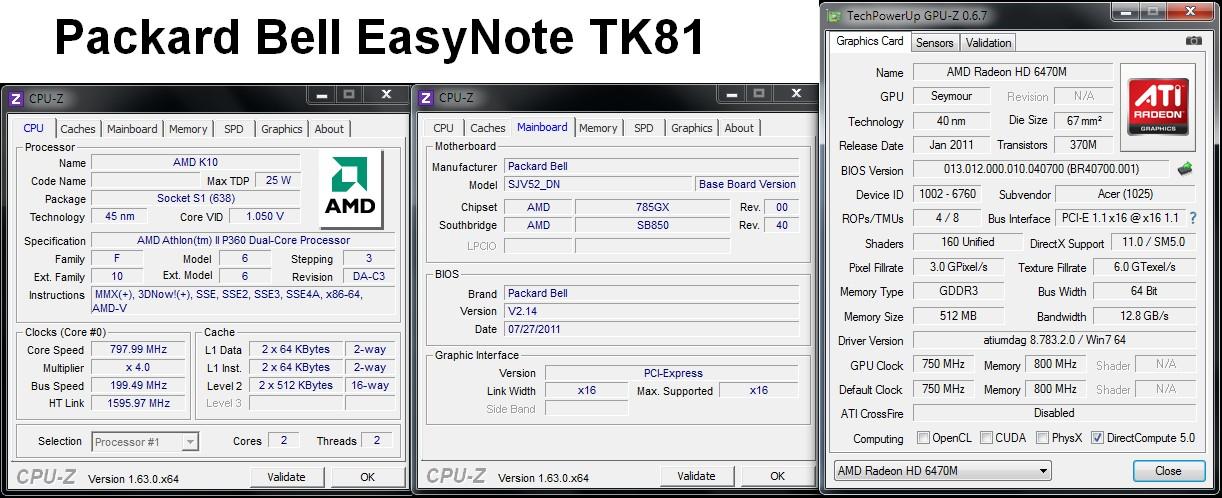Click the CPU-Z icon in left window title bar
The image size is (1222, 498).
point(15,98)
